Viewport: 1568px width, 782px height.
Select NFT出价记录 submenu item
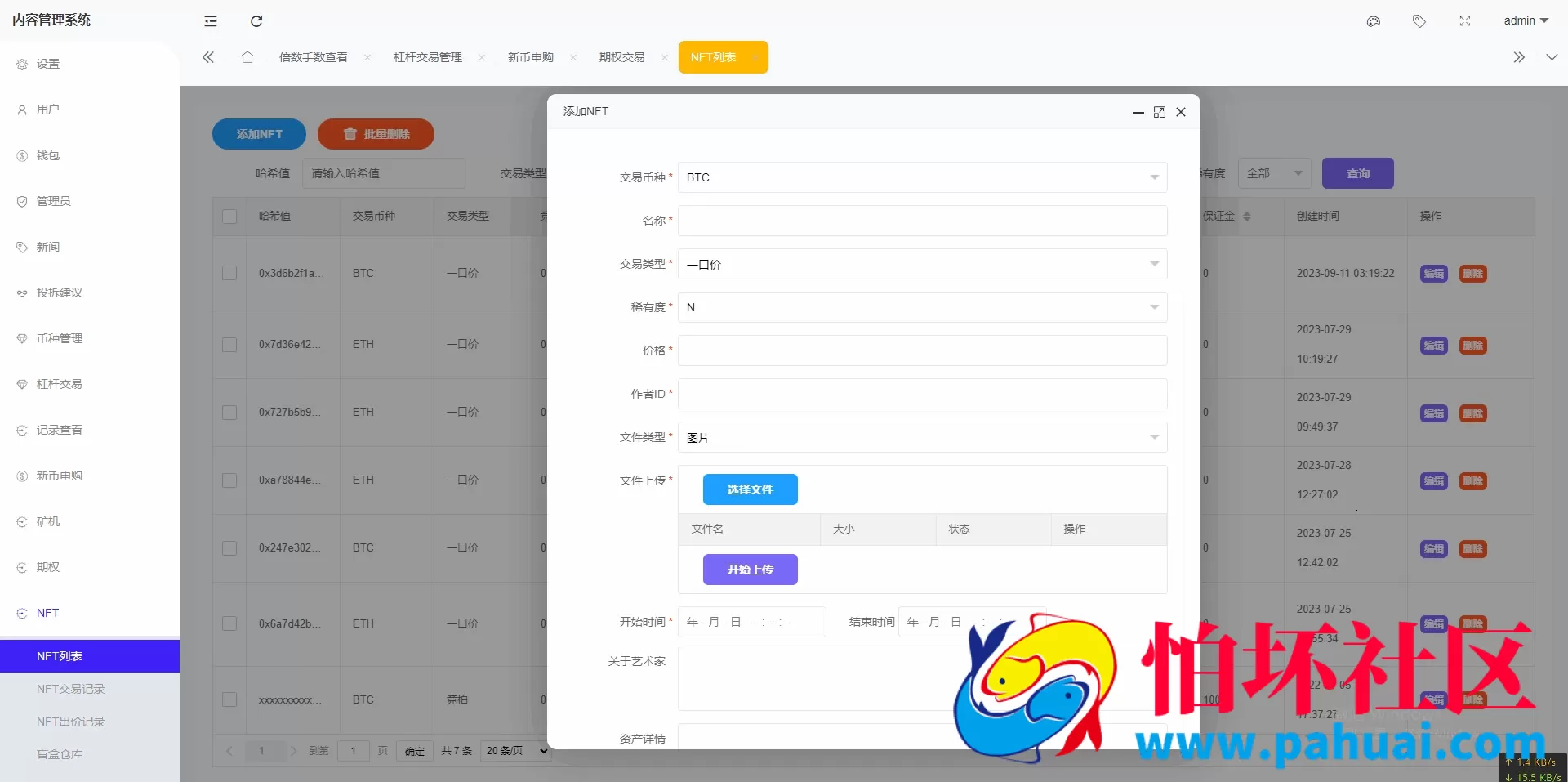pos(90,722)
